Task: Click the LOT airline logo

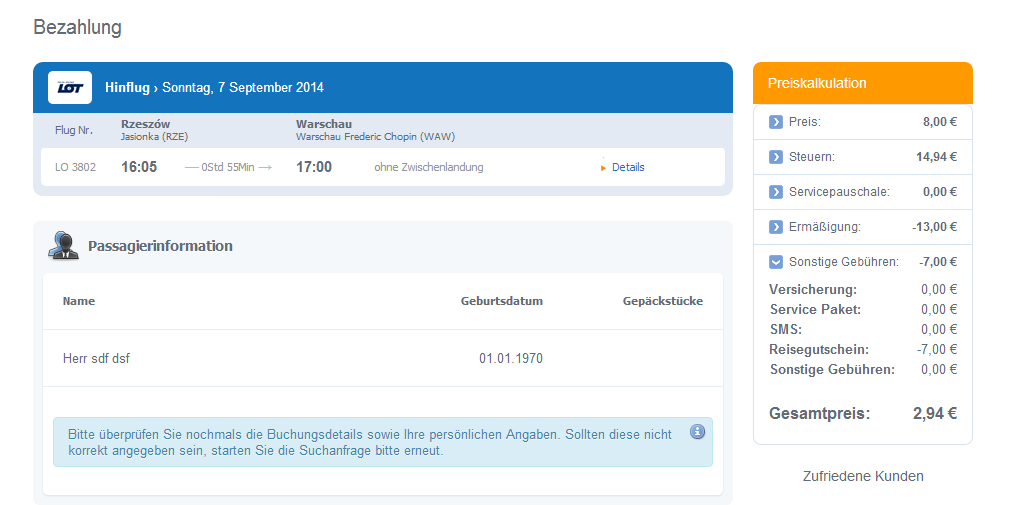Action: click(70, 87)
